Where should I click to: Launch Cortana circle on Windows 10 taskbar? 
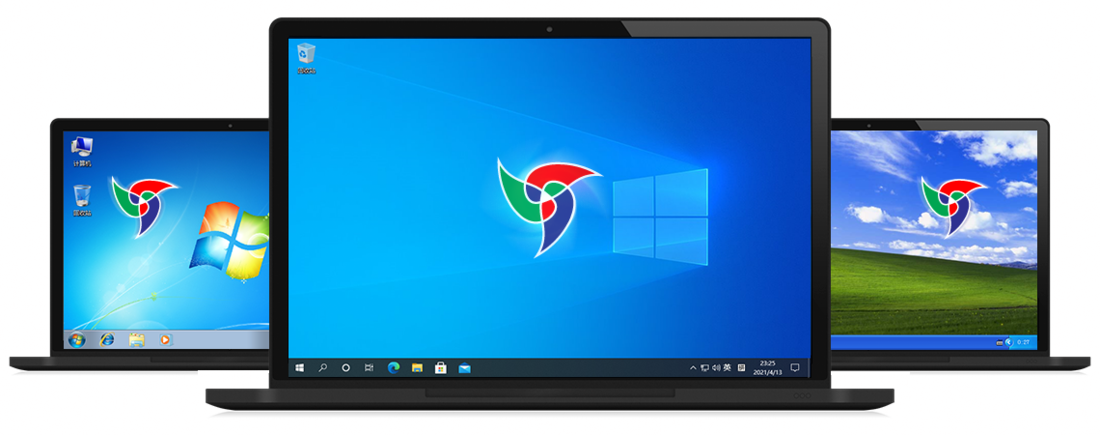click(x=346, y=368)
